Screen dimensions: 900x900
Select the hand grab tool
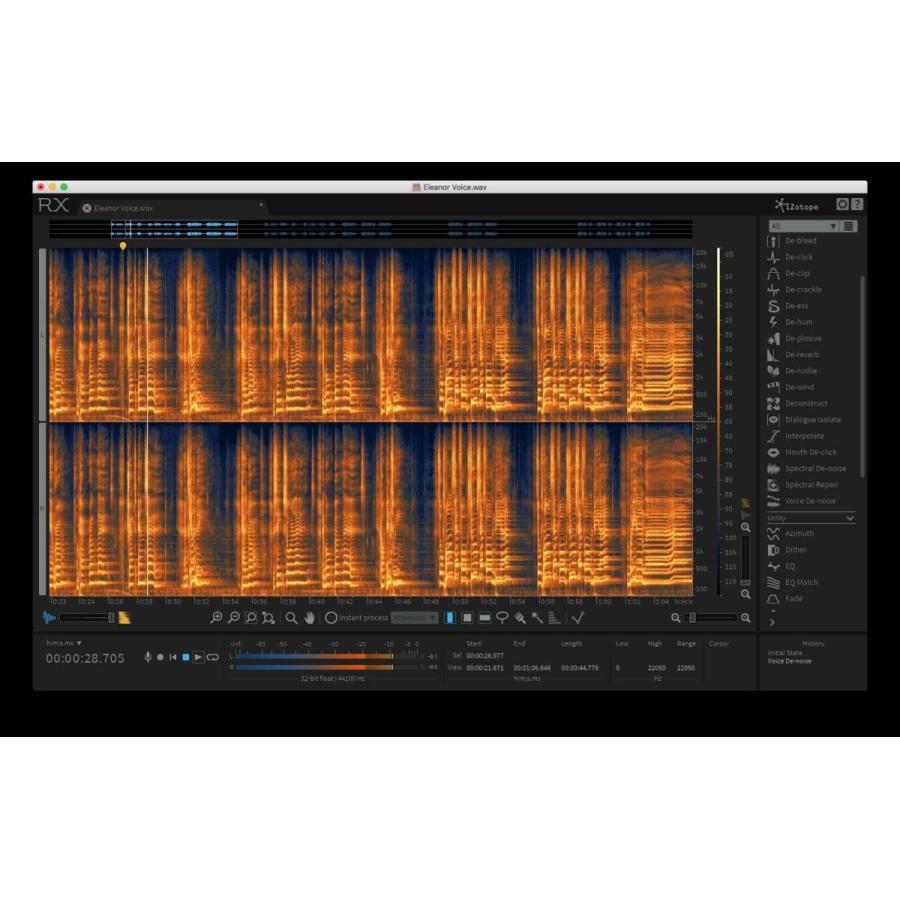(309, 618)
